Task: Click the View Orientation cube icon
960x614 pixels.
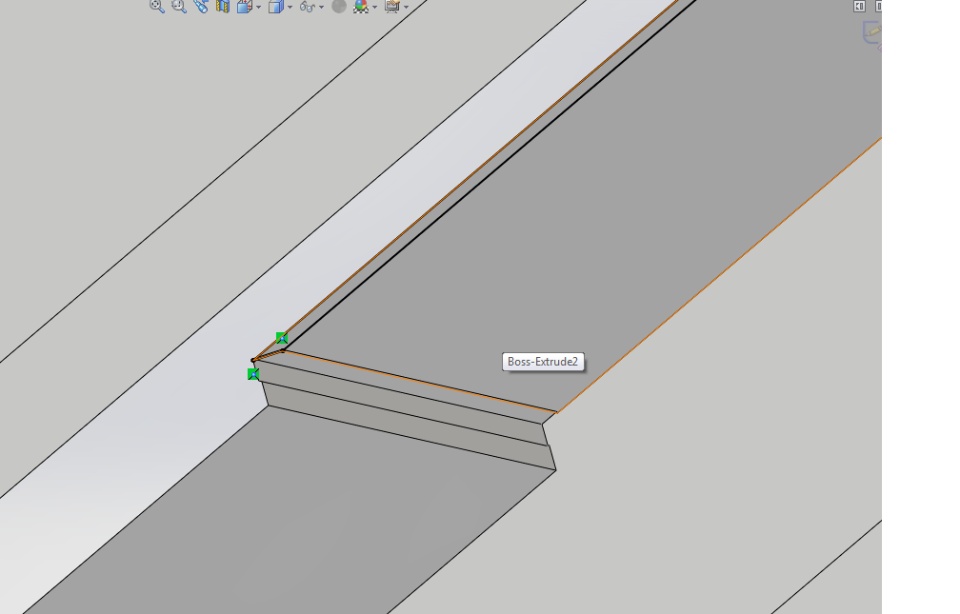Action: (x=245, y=6)
